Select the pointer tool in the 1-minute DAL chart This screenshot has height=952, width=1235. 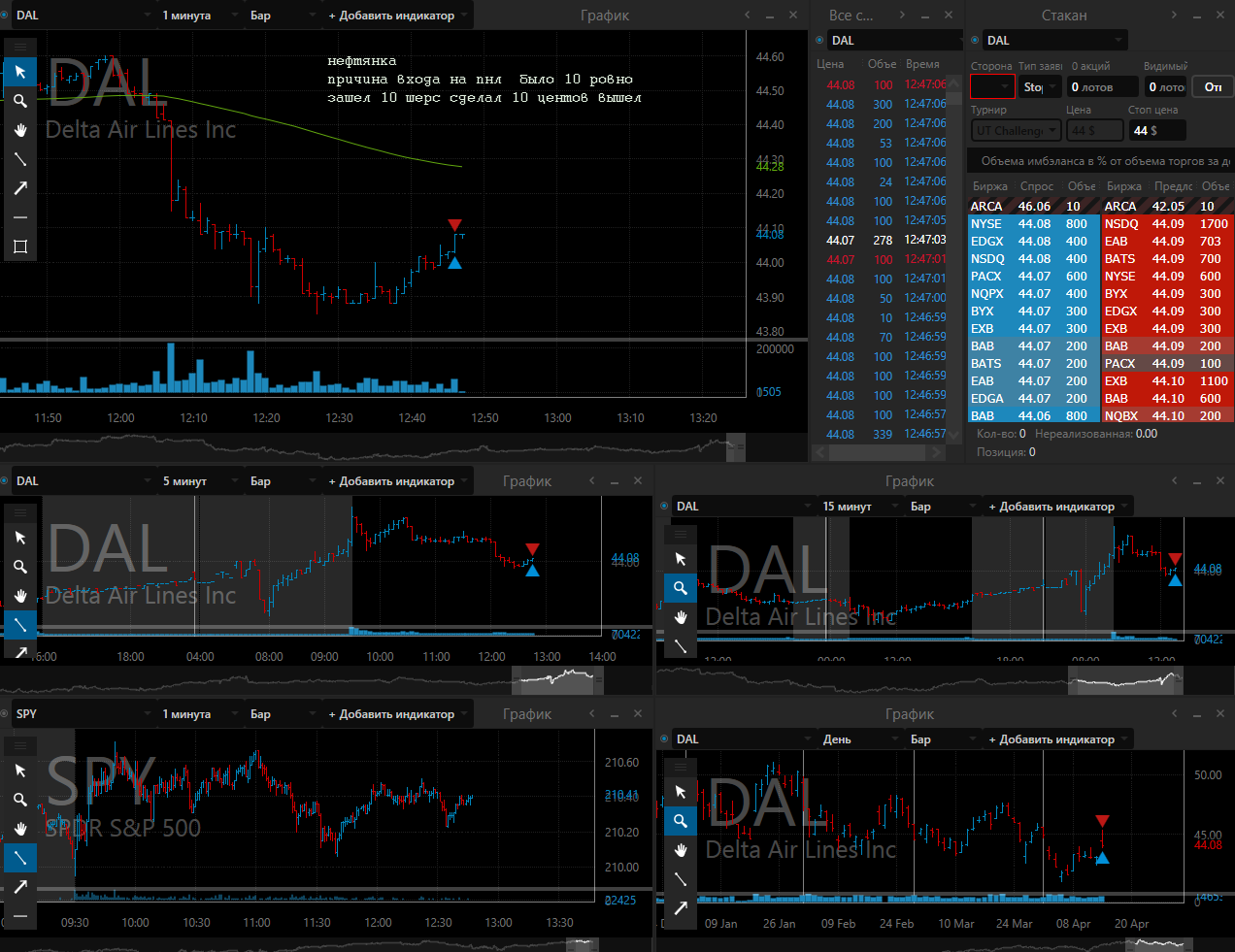(19, 72)
